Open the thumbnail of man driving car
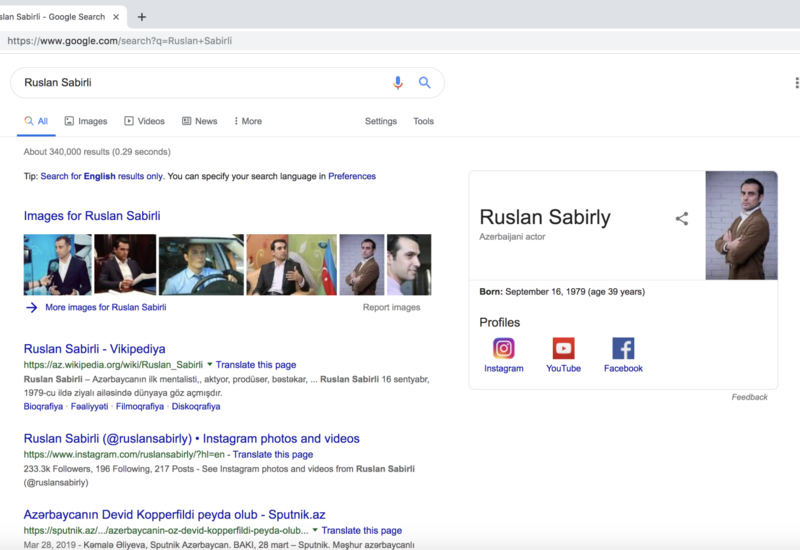 (x=202, y=265)
